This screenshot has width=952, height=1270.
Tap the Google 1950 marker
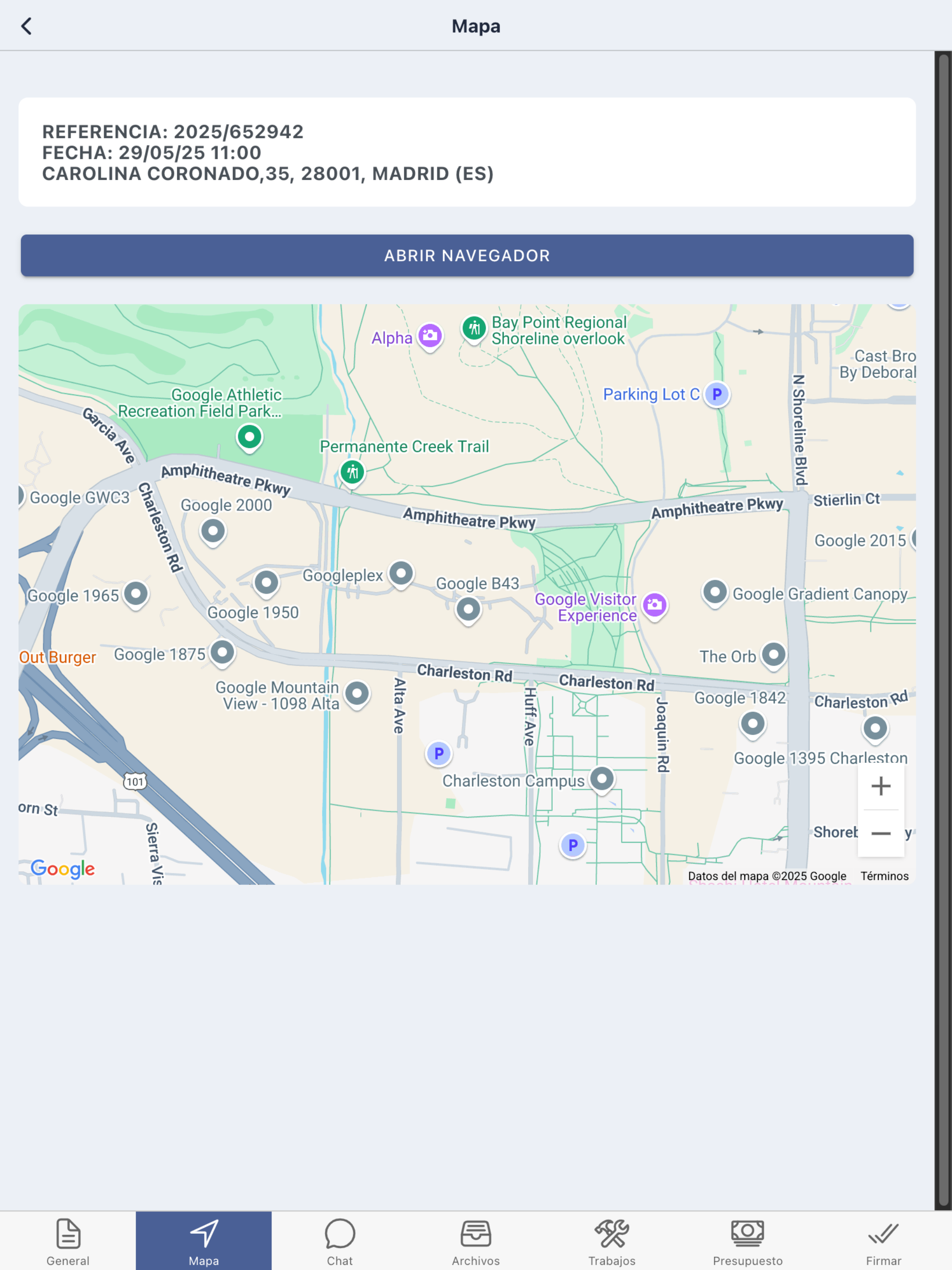266,584
